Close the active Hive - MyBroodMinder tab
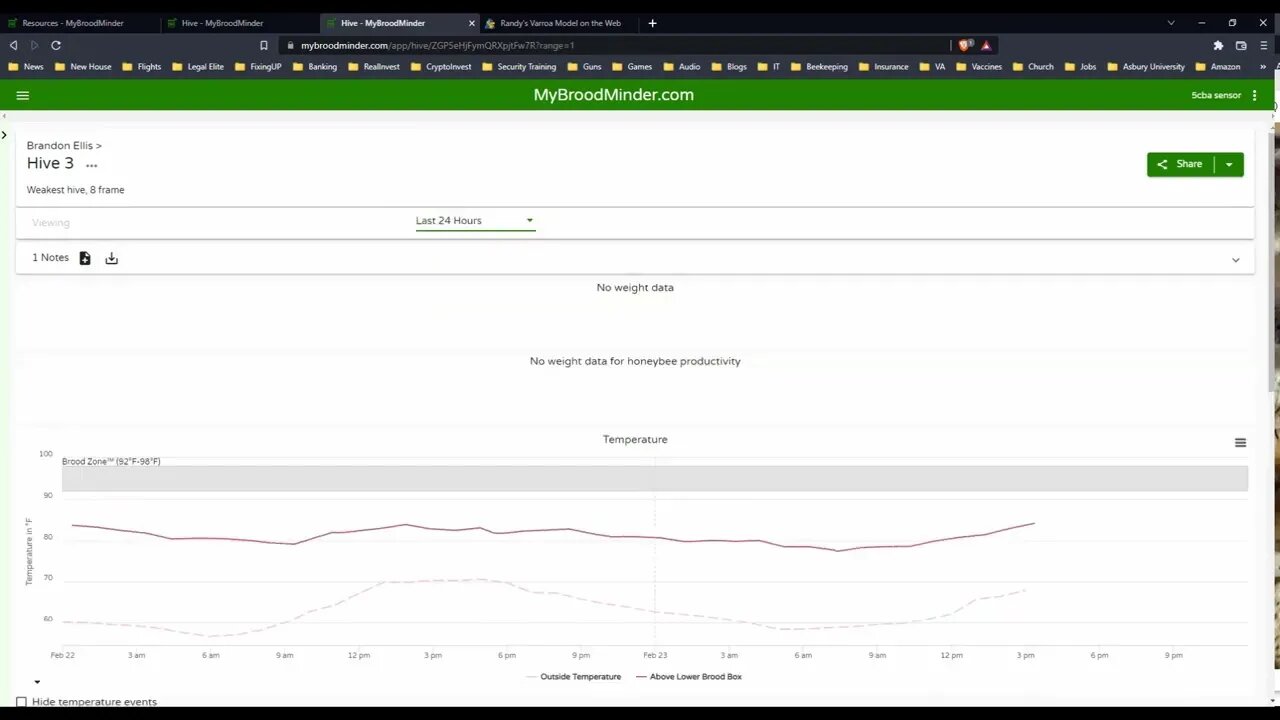This screenshot has width=1280, height=720. tap(472, 23)
